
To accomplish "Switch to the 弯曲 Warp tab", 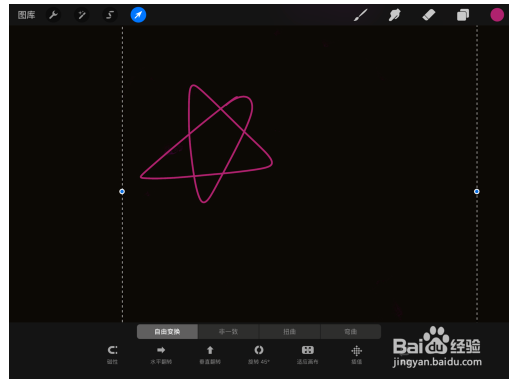I will (351, 332).
